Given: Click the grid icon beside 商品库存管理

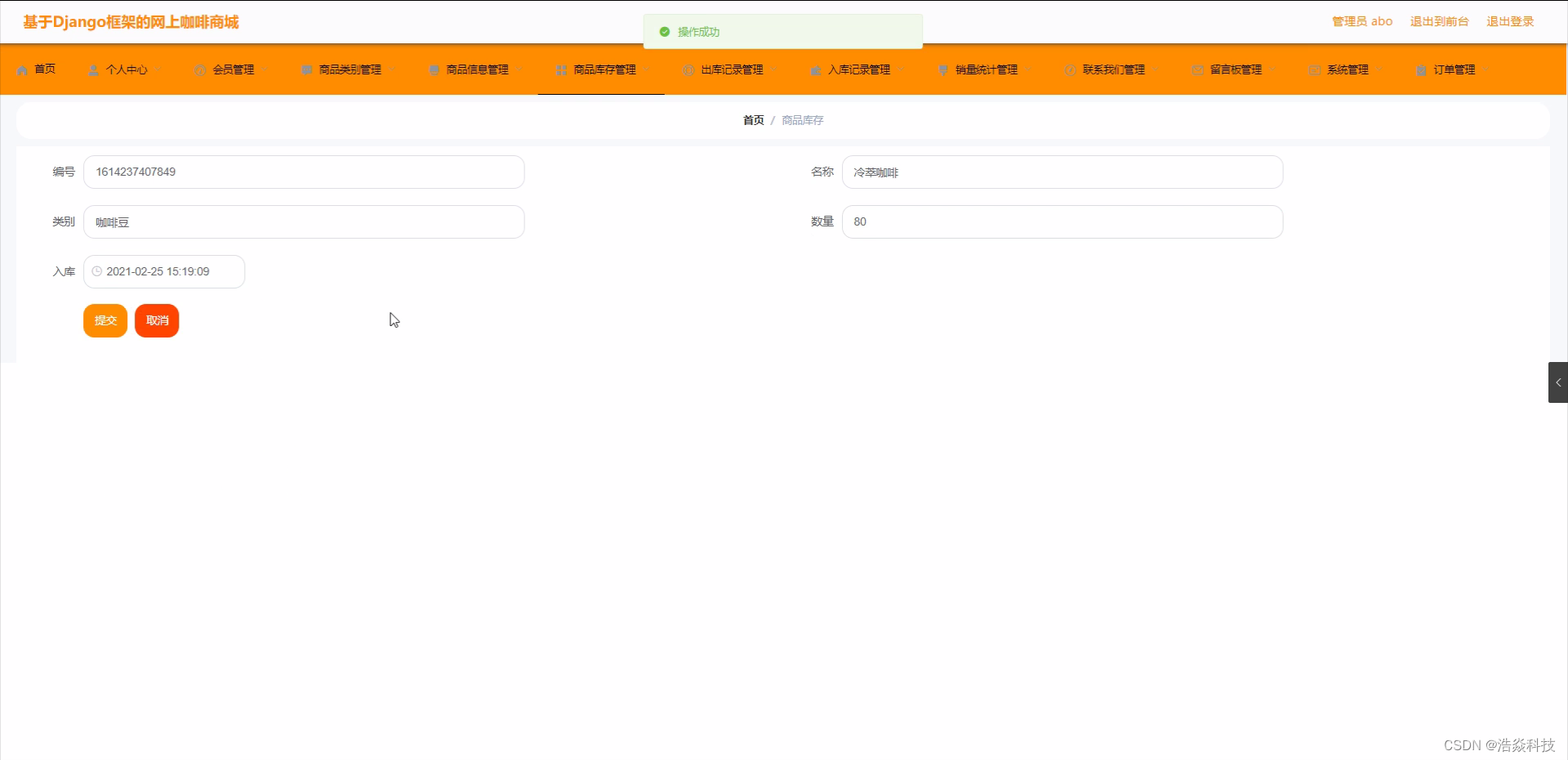Looking at the screenshot, I should coord(559,69).
